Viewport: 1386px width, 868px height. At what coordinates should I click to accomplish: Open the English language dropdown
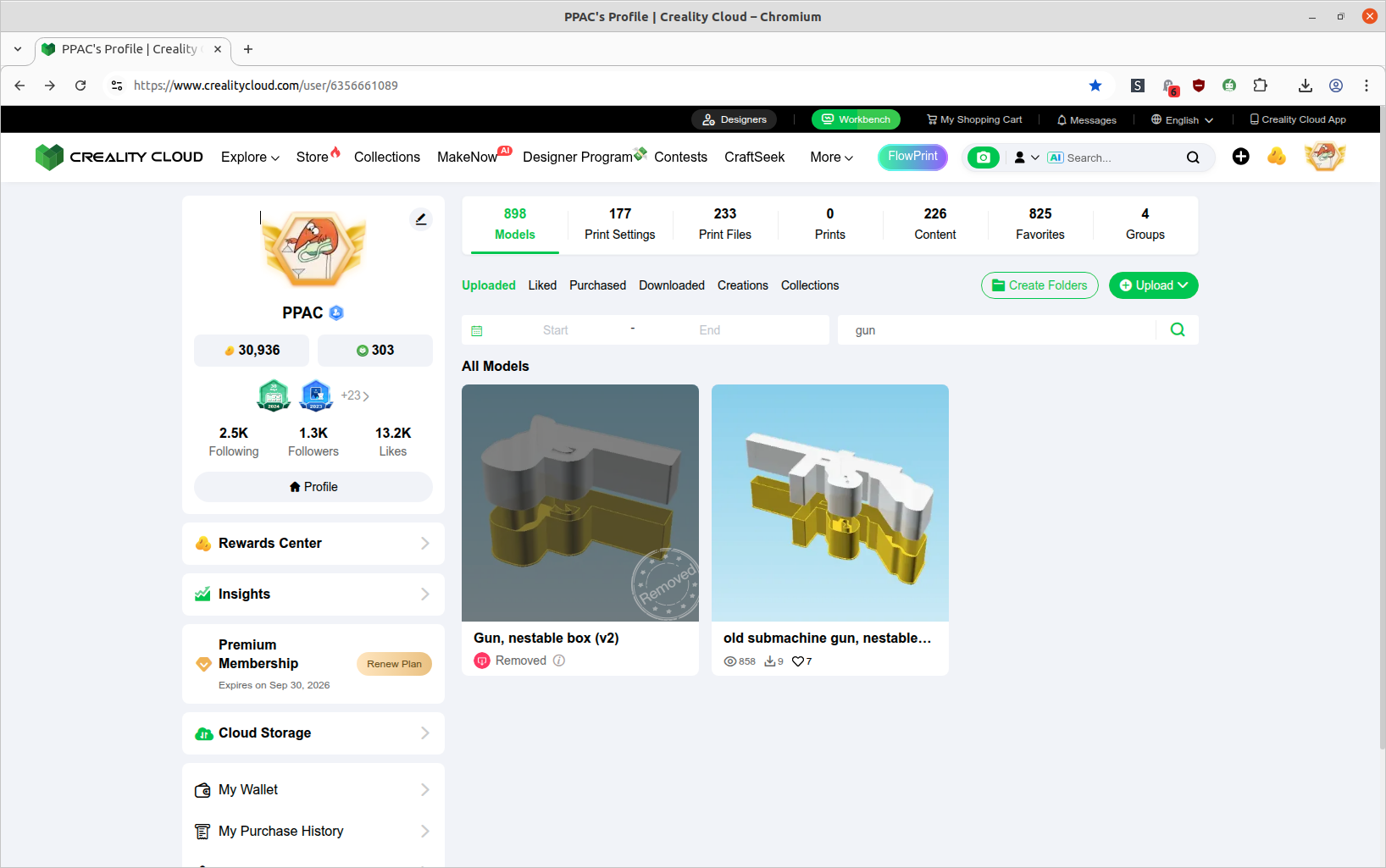pyautogui.click(x=1183, y=120)
